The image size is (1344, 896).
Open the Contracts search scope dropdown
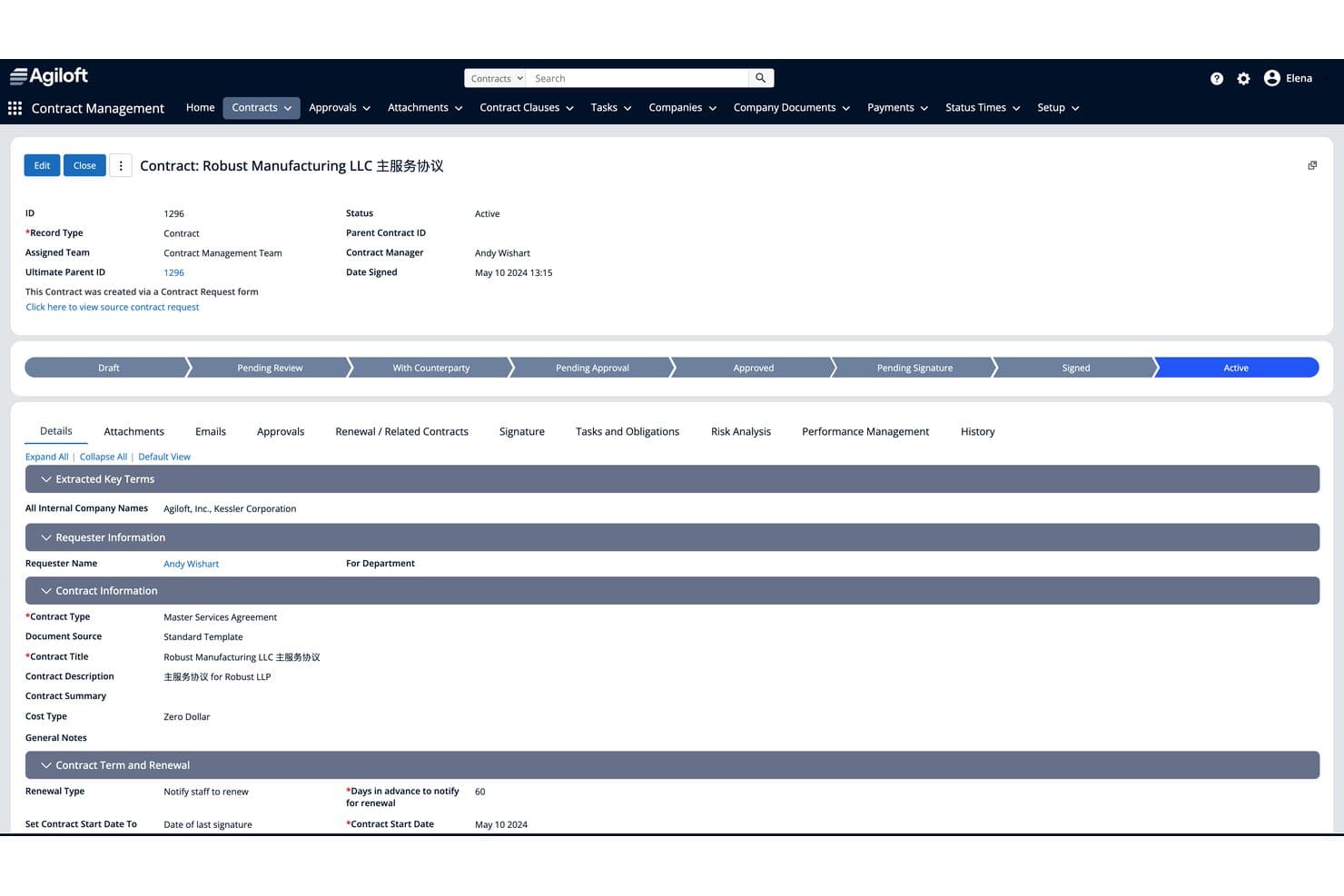[x=496, y=78]
